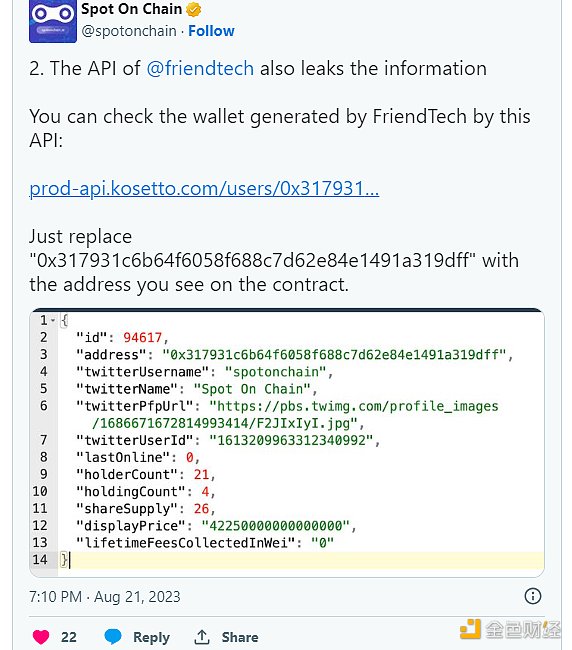The width and height of the screenshot is (572, 650).
Task: Click the Jinse Finance watermark logo
Action: click(x=510, y=629)
